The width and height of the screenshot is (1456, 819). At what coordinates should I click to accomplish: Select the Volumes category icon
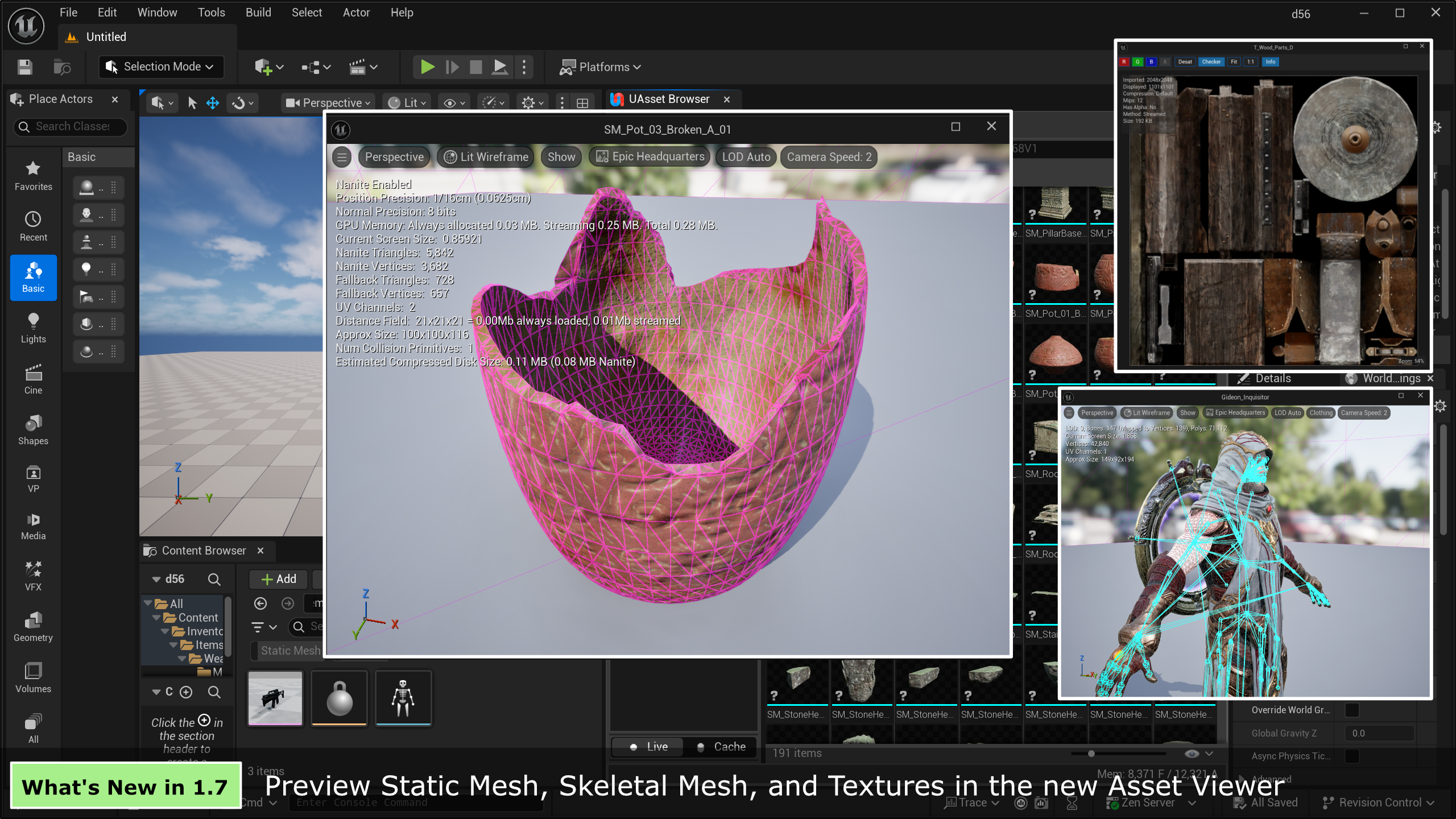click(33, 678)
